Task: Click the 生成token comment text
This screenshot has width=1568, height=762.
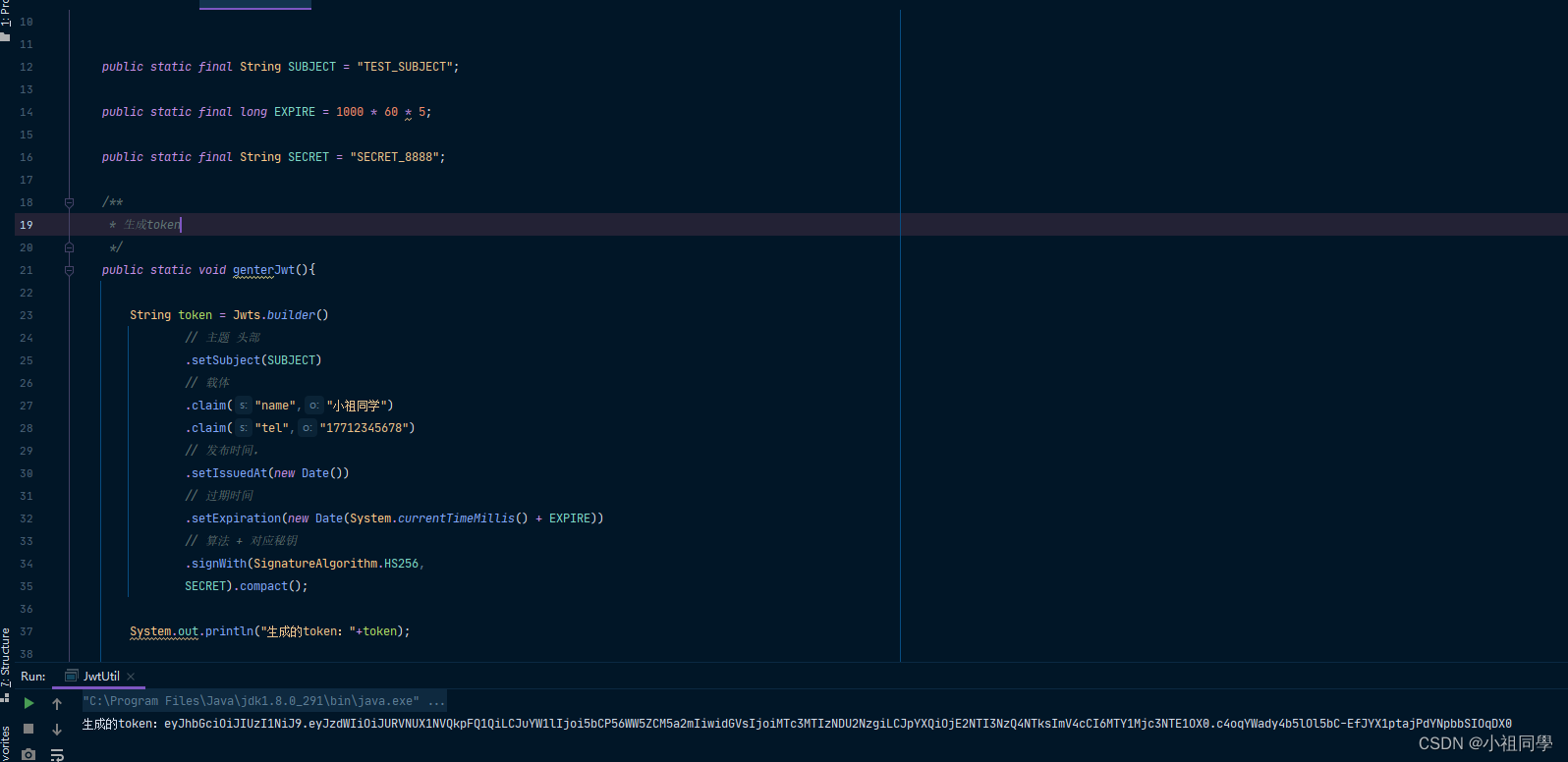Action: tap(152, 225)
